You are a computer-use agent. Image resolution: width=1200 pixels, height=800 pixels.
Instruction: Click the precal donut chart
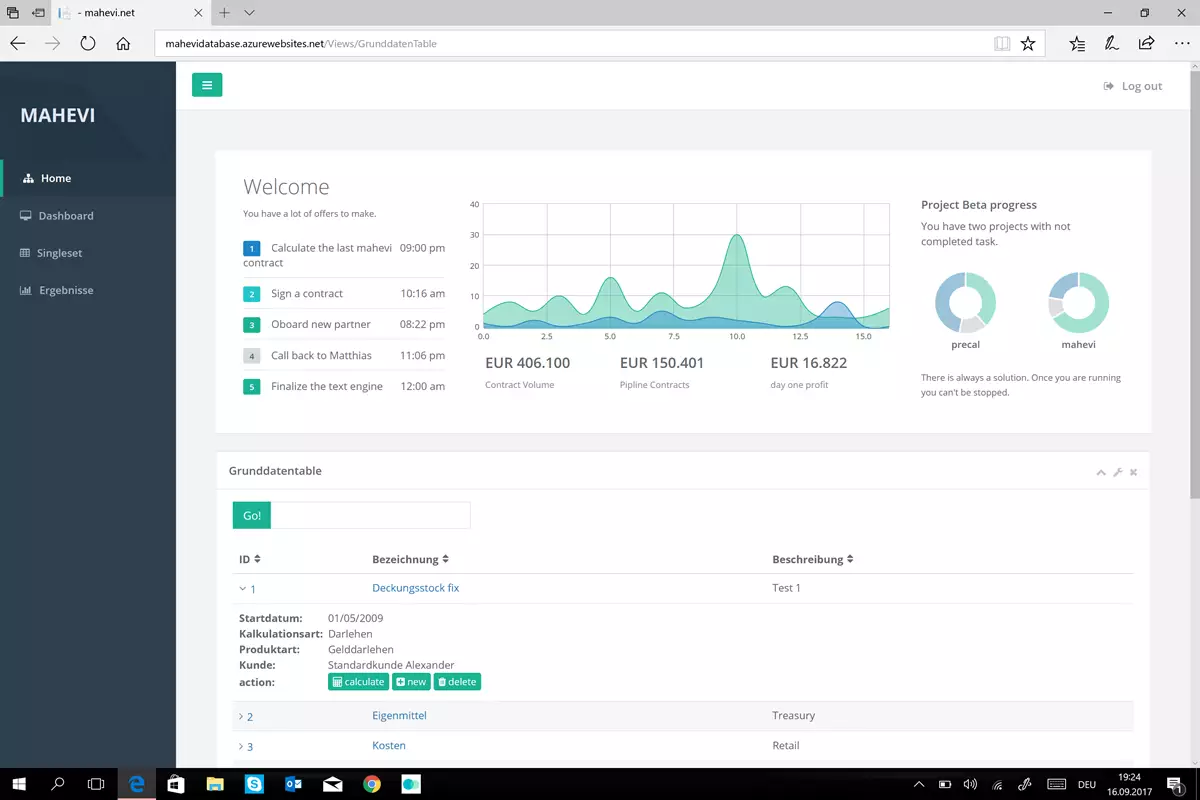tap(966, 302)
